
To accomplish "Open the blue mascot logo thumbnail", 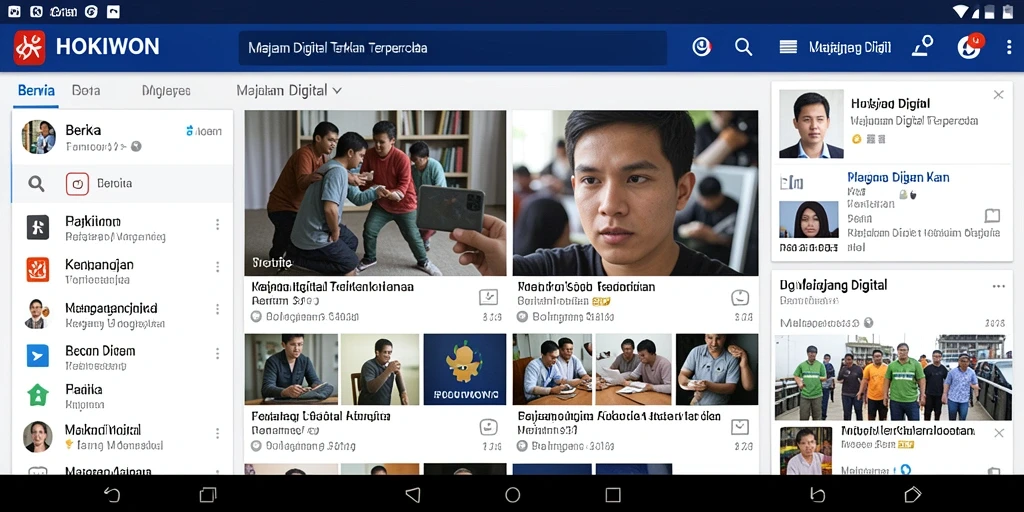I will pyautogui.click(x=464, y=370).
